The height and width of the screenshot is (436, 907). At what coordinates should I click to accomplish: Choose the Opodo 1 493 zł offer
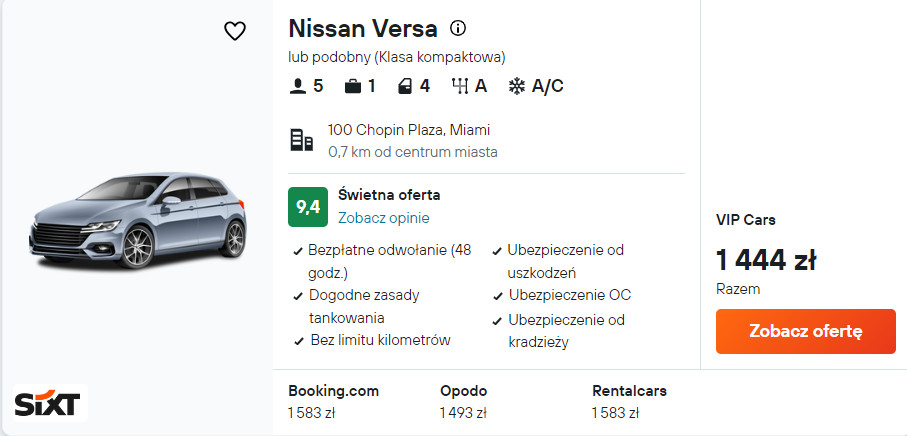click(x=465, y=402)
